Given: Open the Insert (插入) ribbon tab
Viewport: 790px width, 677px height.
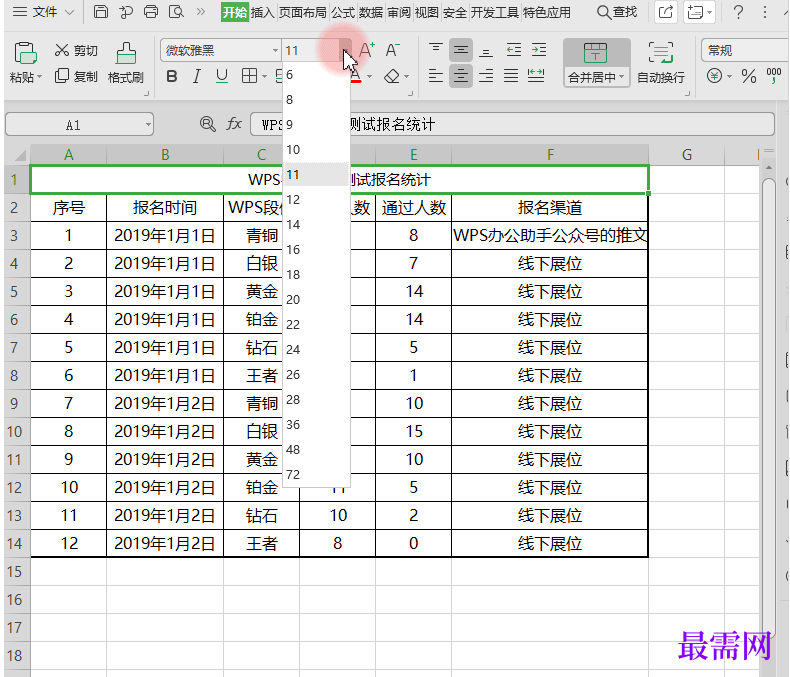Looking at the screenshot, I should pos(263,13).
